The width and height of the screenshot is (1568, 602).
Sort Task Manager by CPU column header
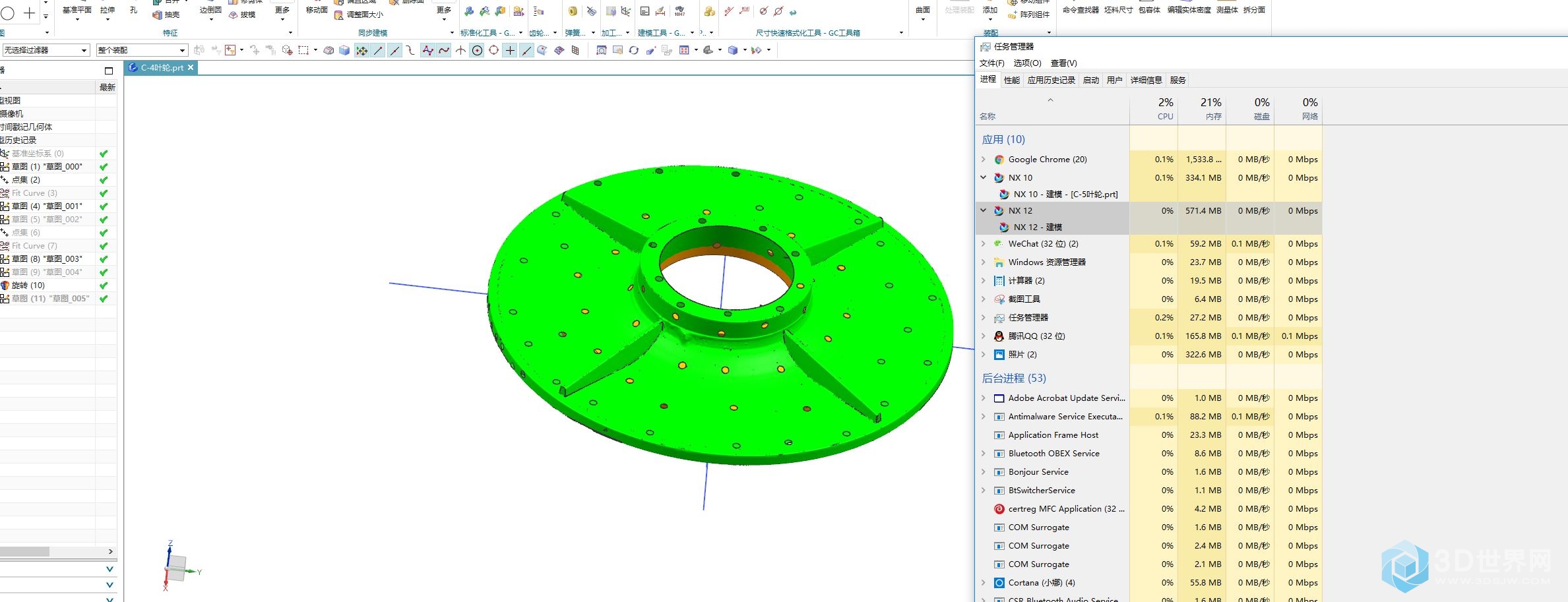pos(1154,109)
